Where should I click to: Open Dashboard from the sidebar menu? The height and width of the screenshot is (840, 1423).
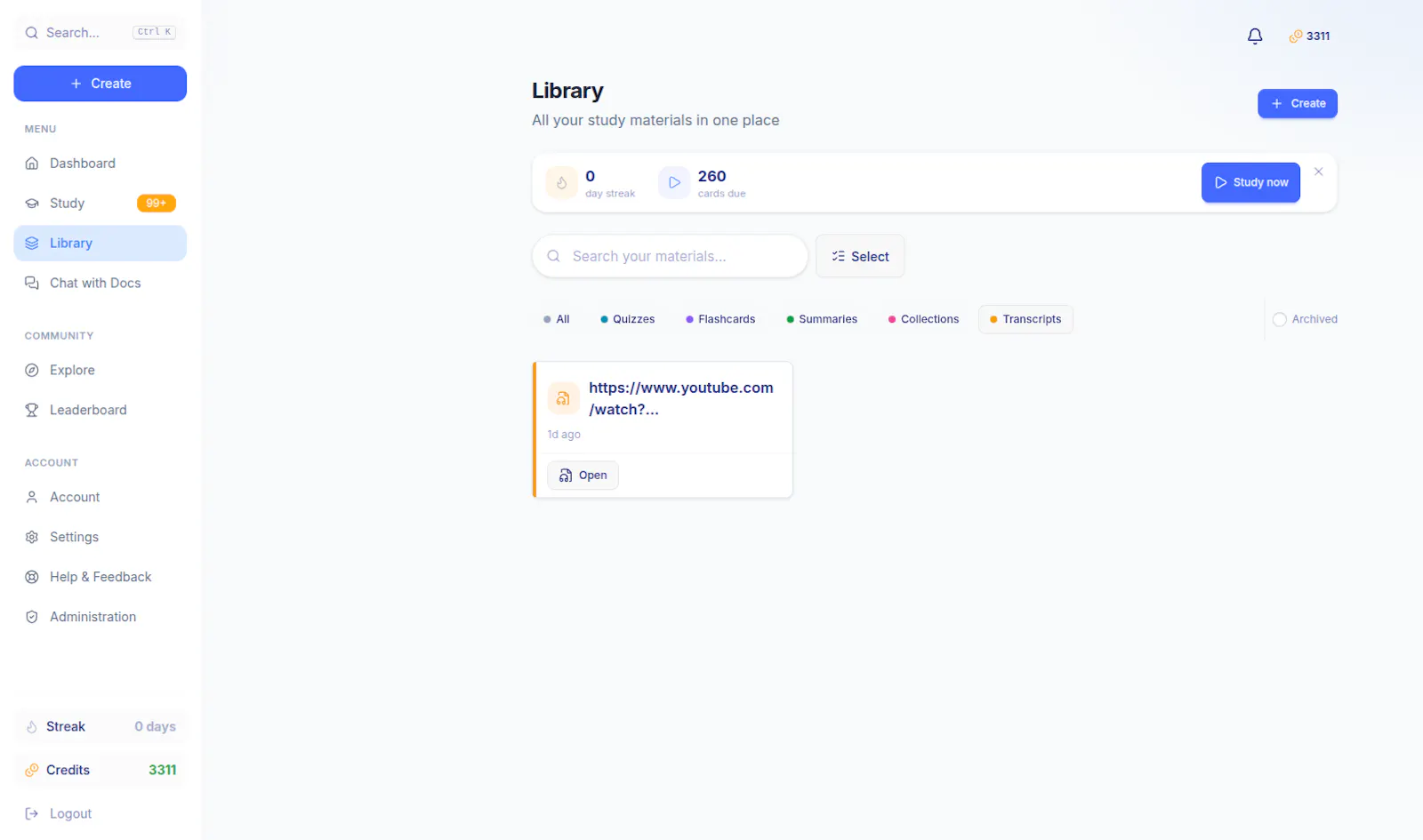pyautogui.click(x=100, y=164)
